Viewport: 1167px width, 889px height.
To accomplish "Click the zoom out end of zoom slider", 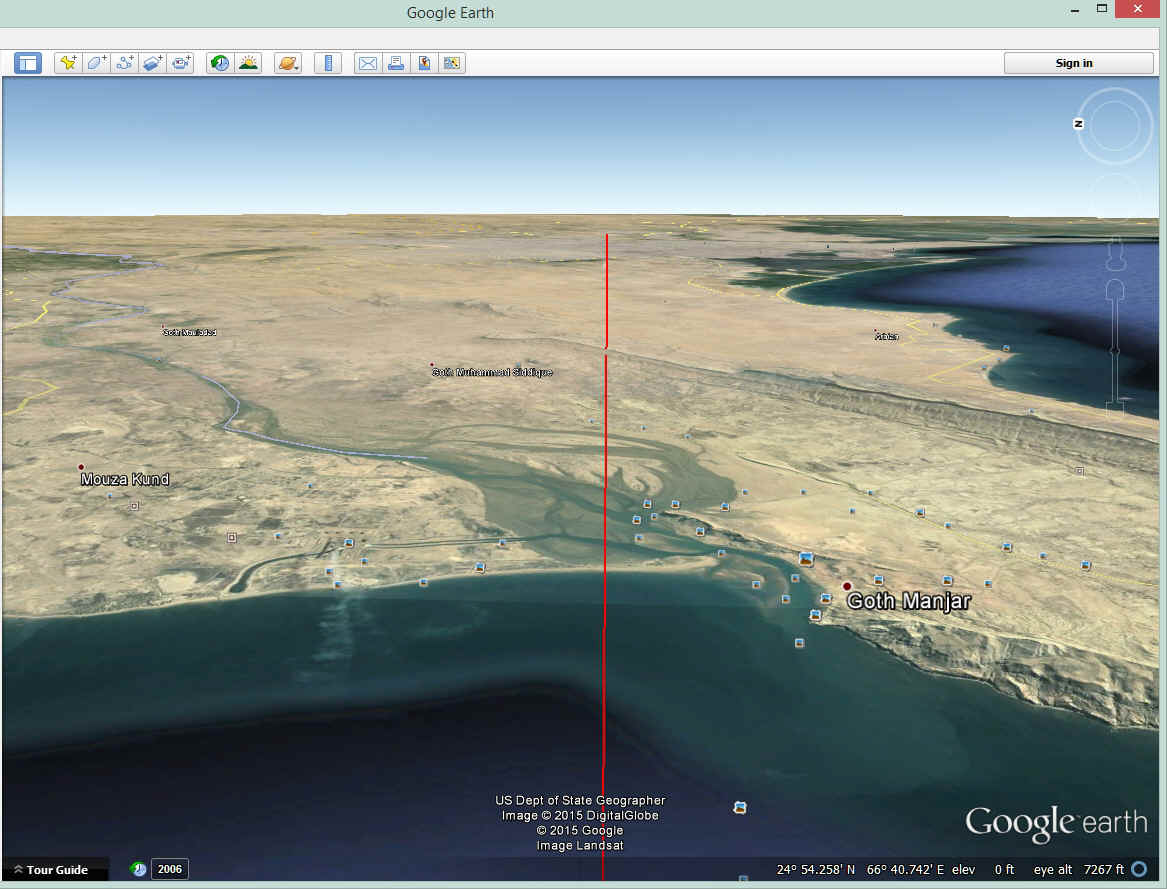I will [1114, 407].
